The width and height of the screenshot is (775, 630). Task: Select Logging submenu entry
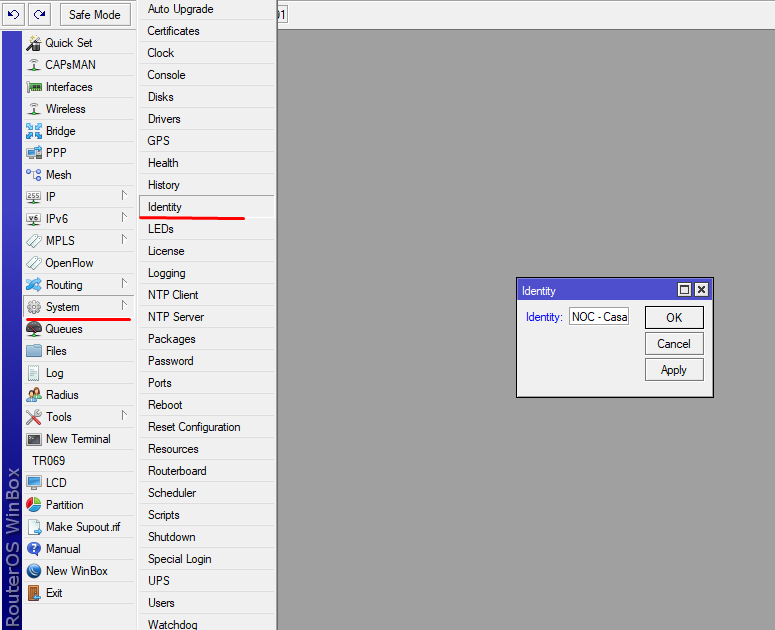coord(207,273)
